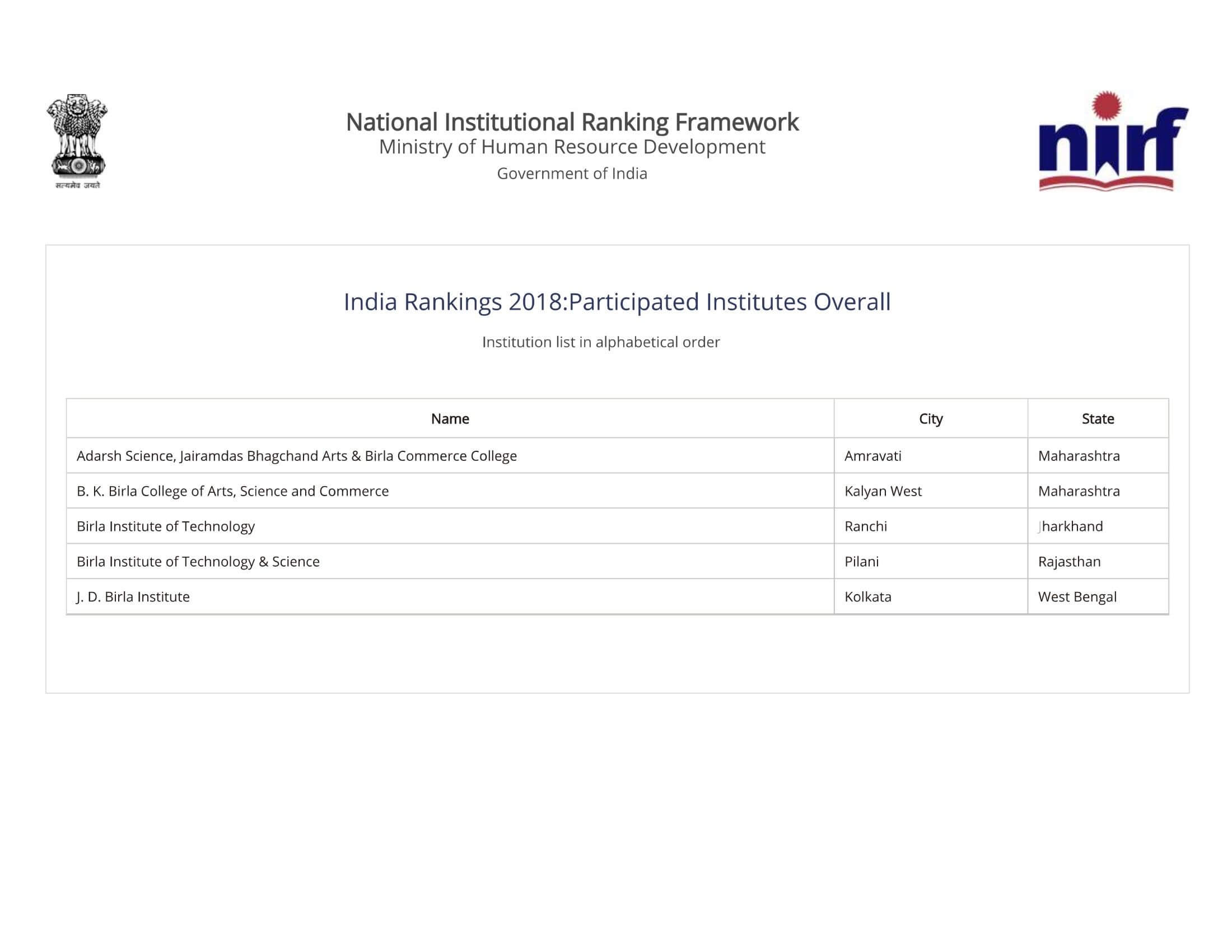Click the Ranchi city cell

(865, 526)
